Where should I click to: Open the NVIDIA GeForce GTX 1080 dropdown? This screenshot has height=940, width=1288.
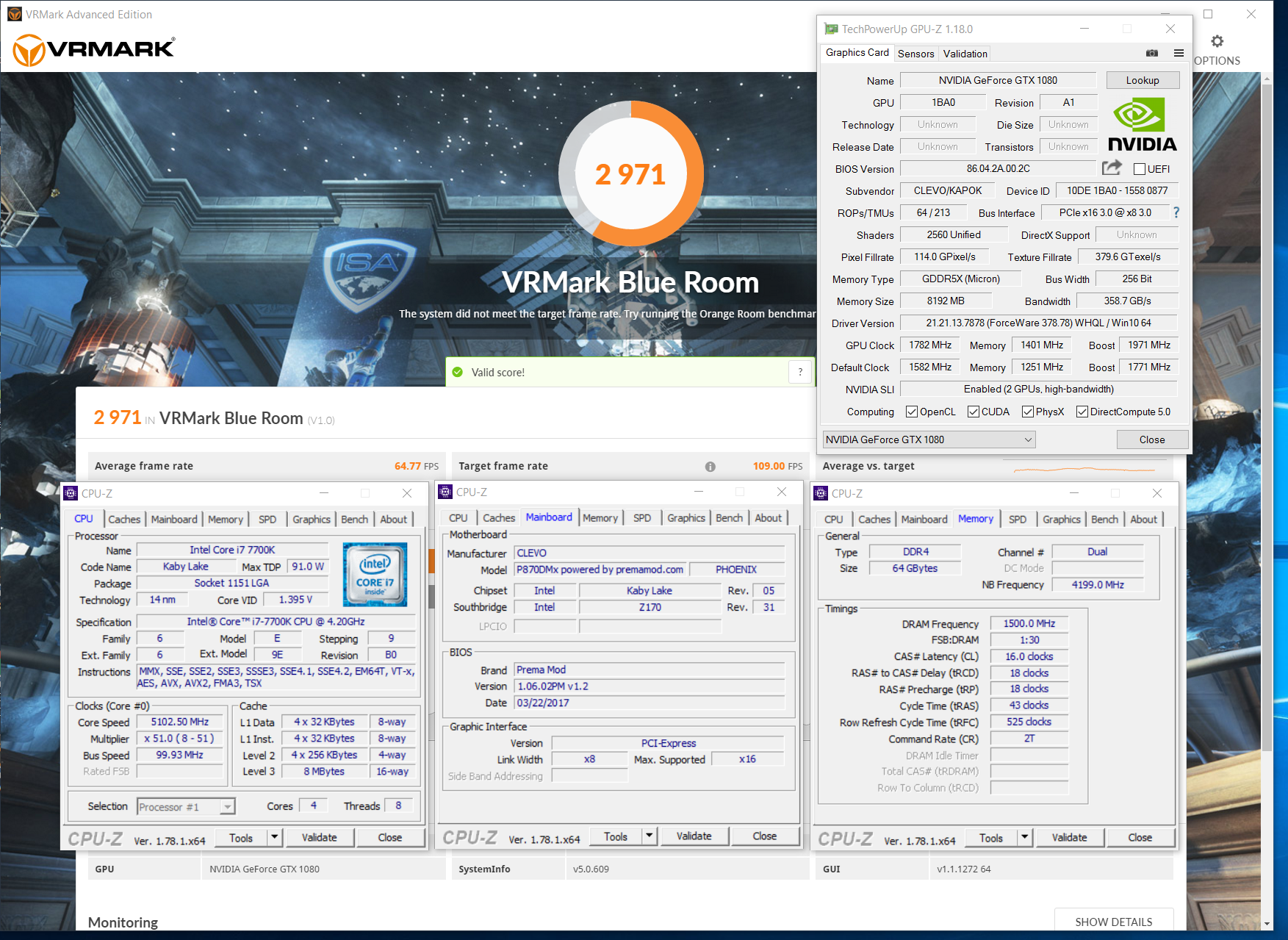tap(929, 439)
